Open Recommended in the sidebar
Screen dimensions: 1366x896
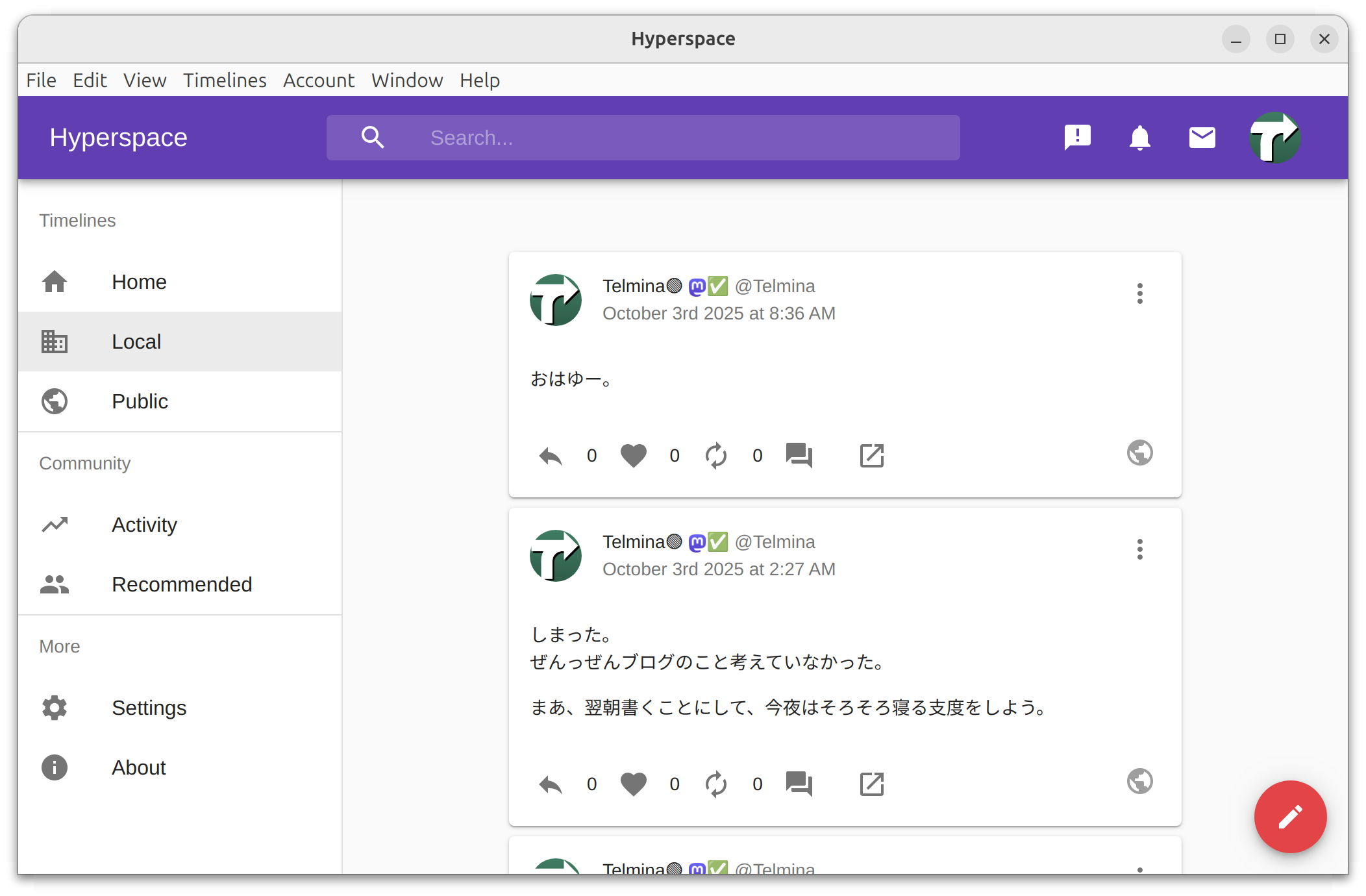[x=181, y=584]
